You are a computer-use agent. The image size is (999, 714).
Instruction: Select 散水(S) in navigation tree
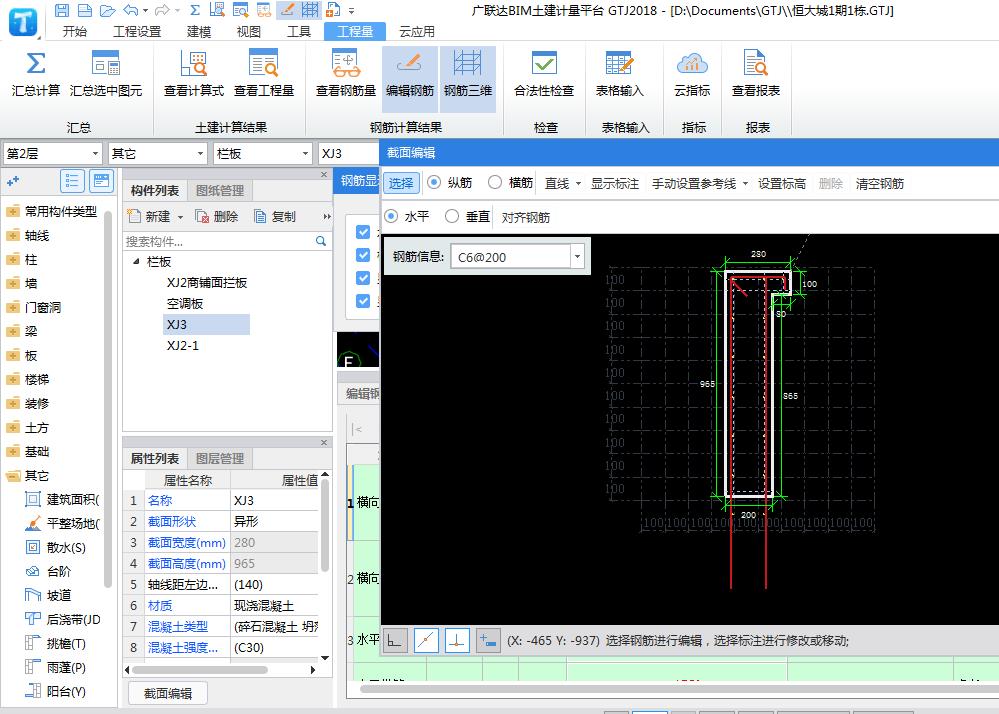pyautogui.click(x=55, y=548)
